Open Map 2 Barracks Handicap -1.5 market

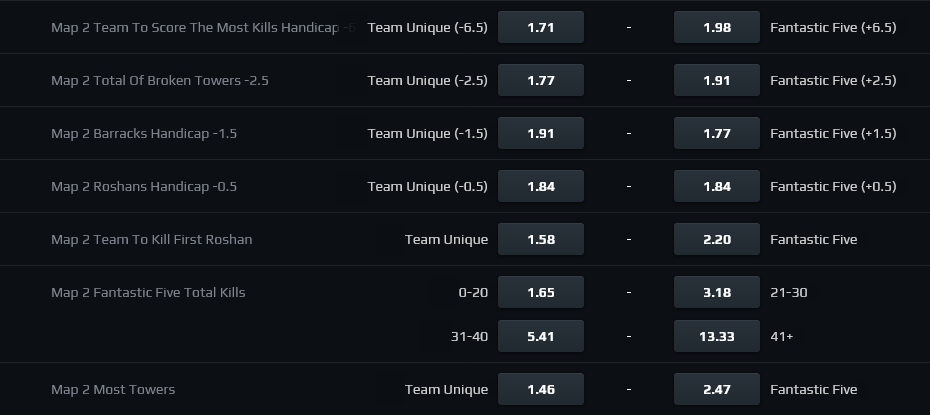pos(144,133)
